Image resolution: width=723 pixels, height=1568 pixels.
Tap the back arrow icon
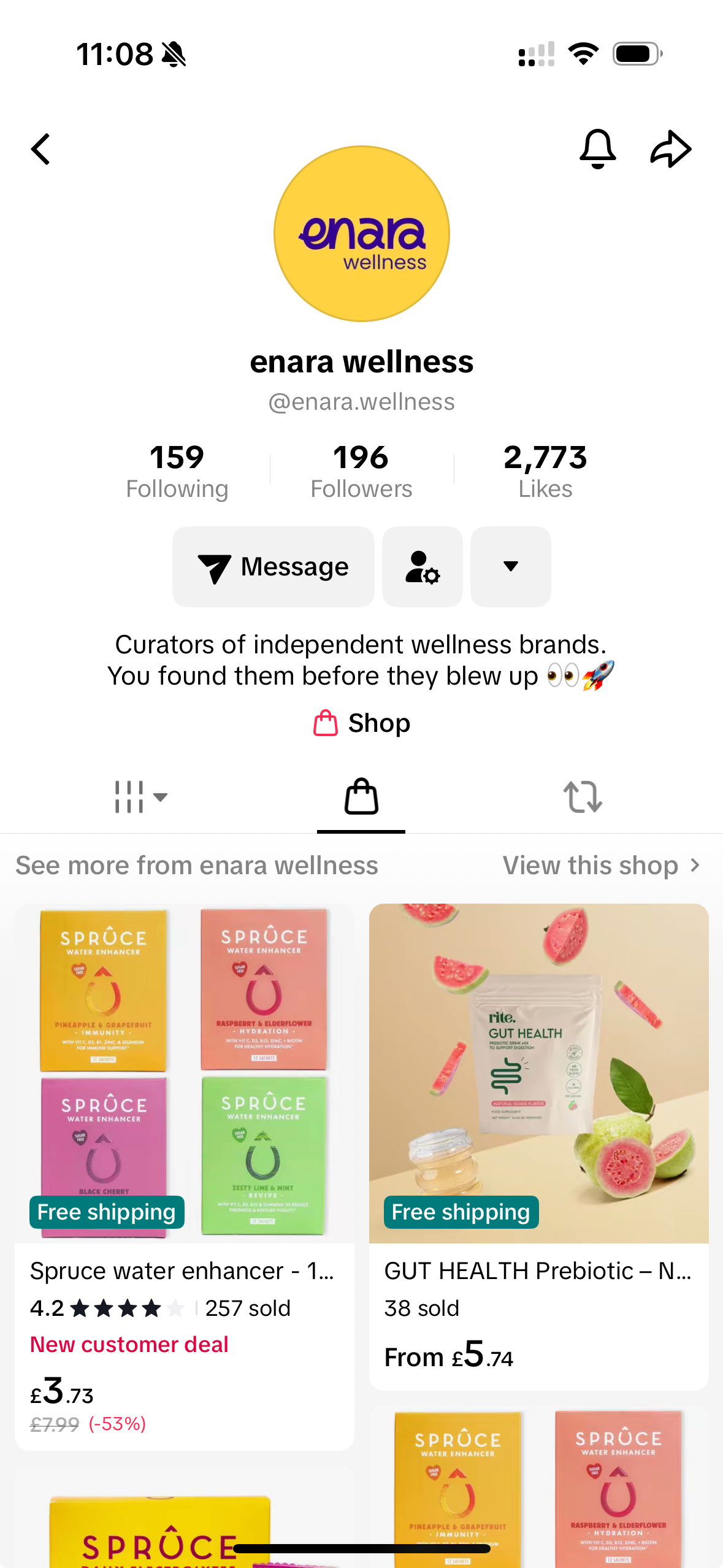[x=40, y=149]
